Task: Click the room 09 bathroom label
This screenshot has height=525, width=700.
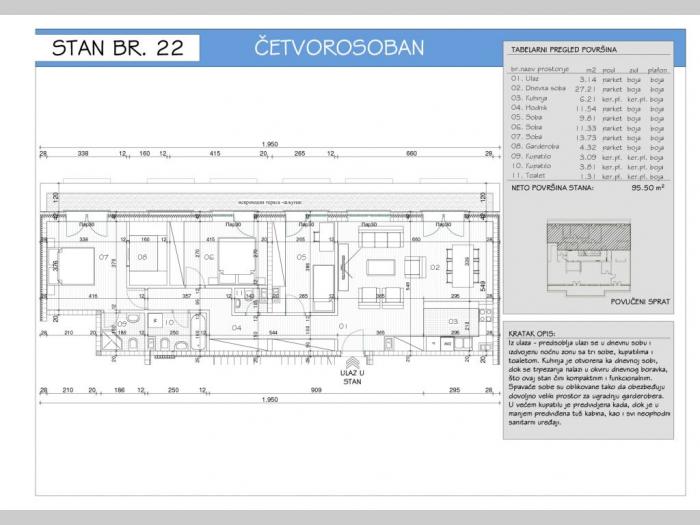Action: click(x=122, y=323)
